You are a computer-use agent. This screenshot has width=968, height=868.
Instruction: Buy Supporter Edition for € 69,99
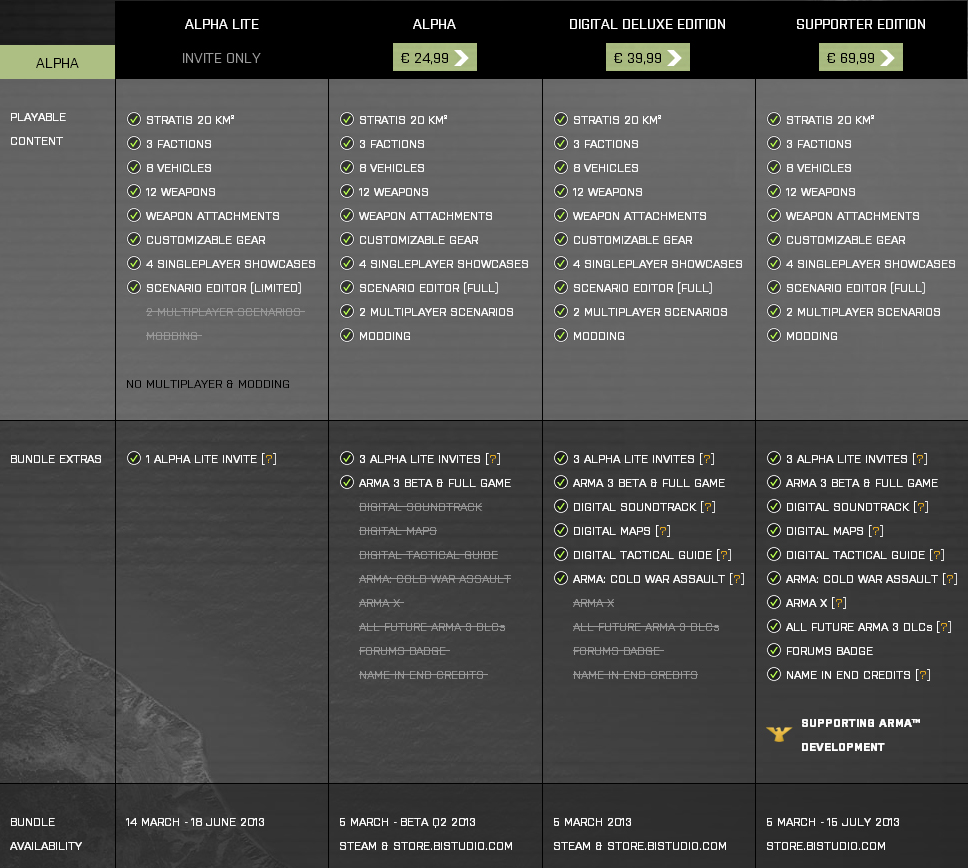pyautogui.click(x=861, y=57)
